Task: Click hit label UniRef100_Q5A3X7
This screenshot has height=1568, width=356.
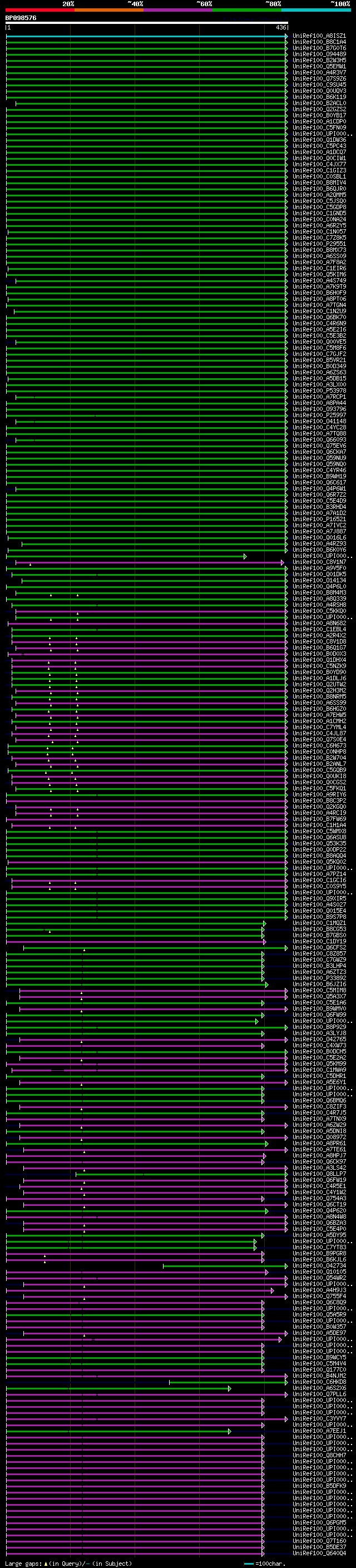Action: point(319,996)
